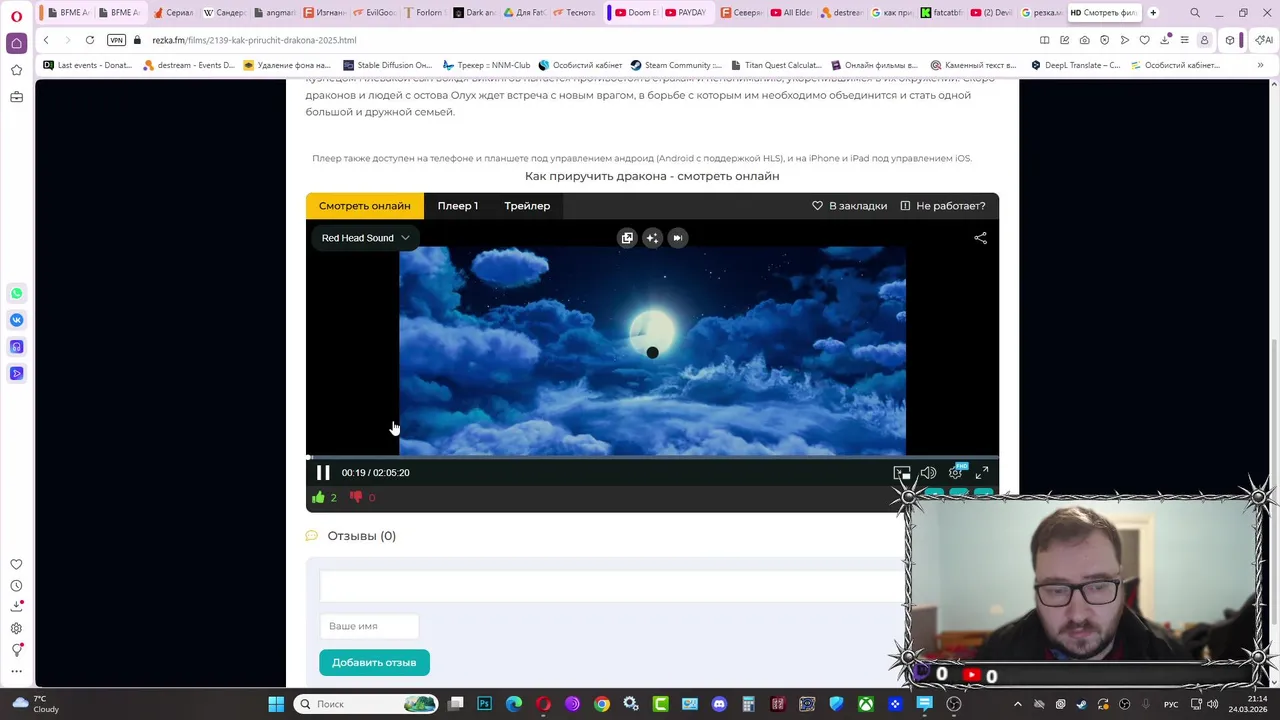Viewport: 1280px width, 720px height.
Task: Click the copy/overlay icon above the video
Action: [x=627, y=238]
